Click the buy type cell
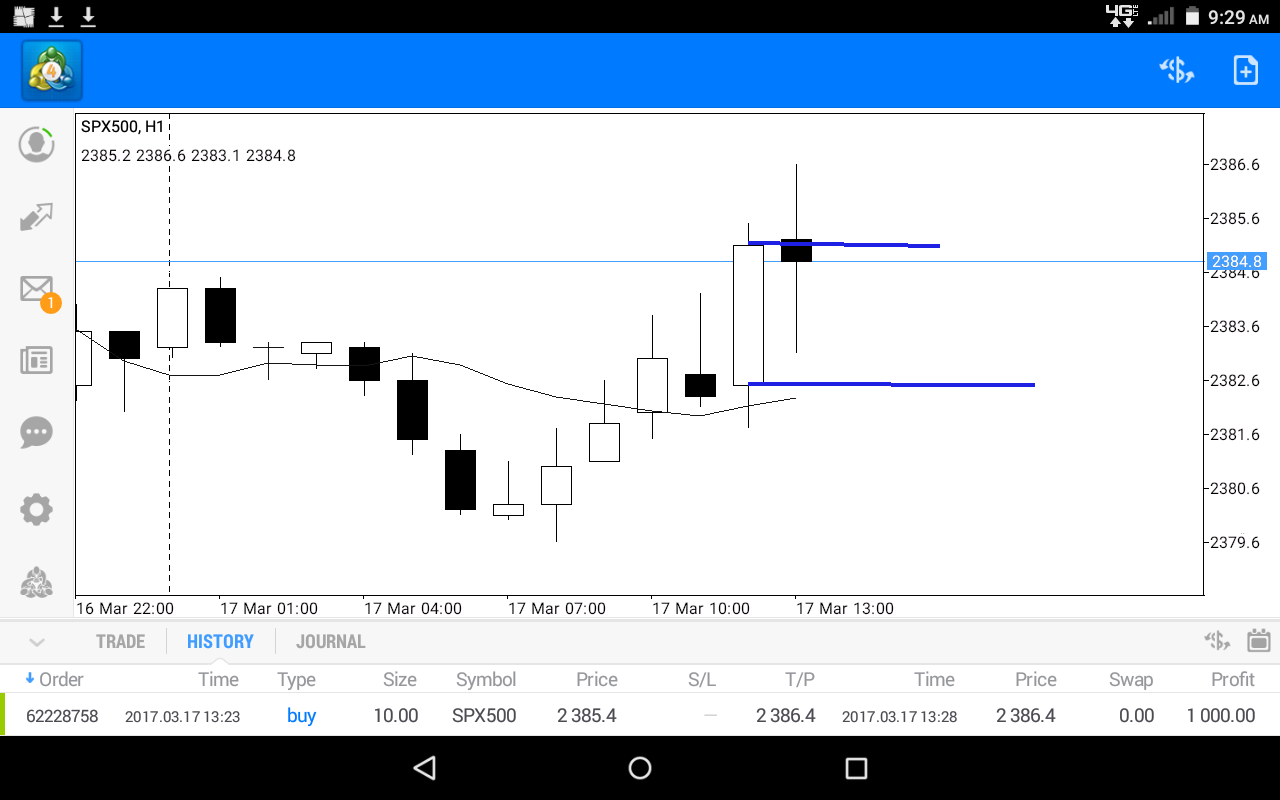Screen dimensions: 1280x800 click(301, 716)
